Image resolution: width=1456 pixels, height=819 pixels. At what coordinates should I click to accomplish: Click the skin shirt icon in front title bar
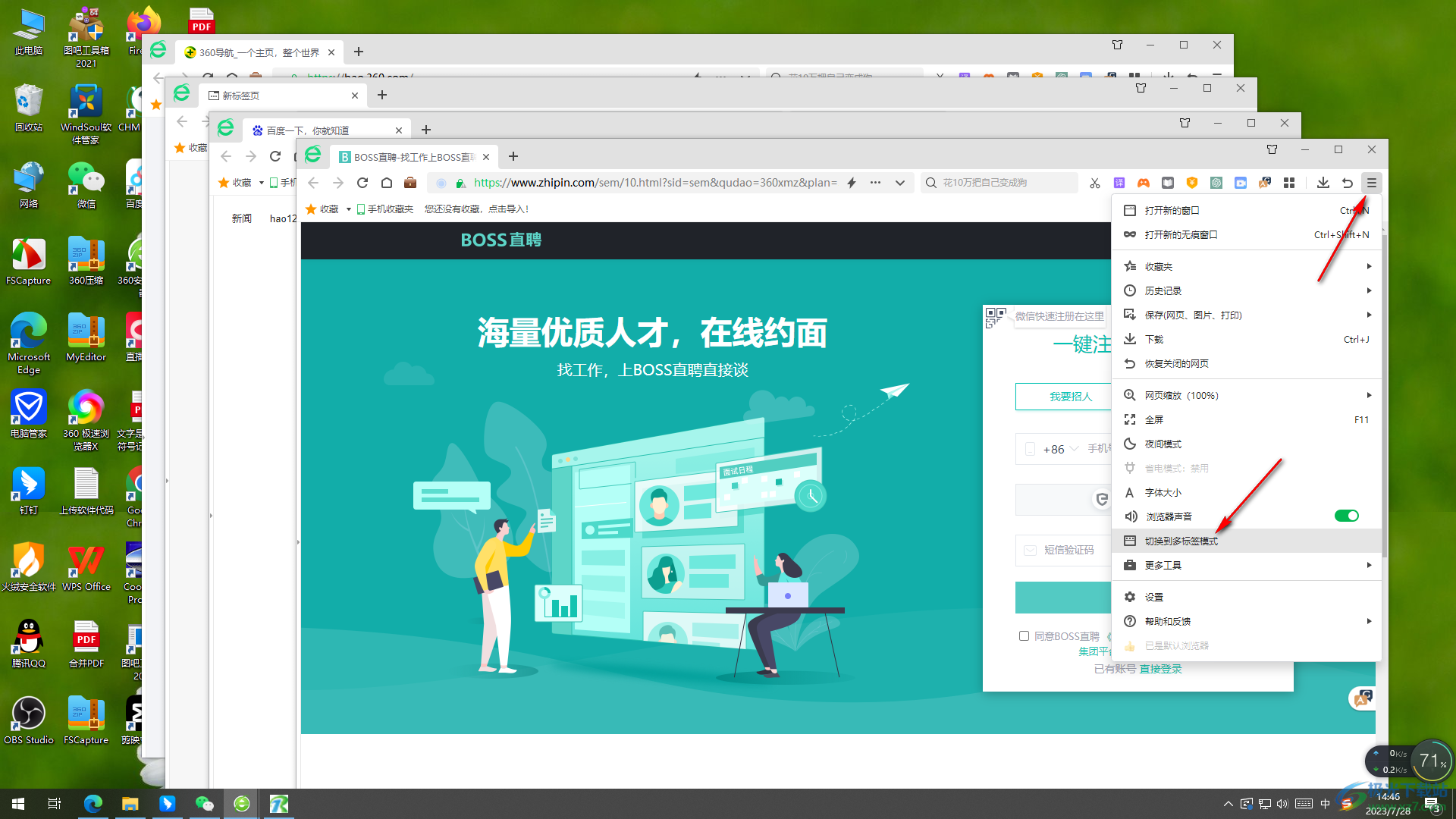coord(1272,149)
